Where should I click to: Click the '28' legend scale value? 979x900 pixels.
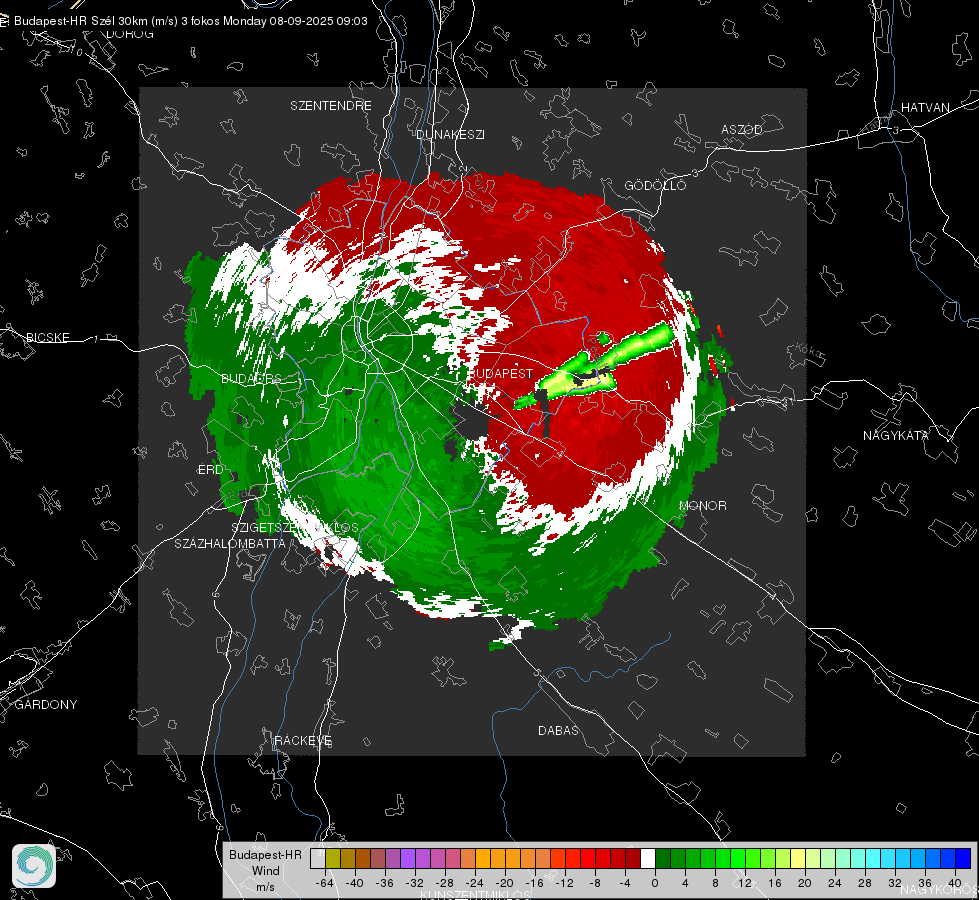pos(865,883)
